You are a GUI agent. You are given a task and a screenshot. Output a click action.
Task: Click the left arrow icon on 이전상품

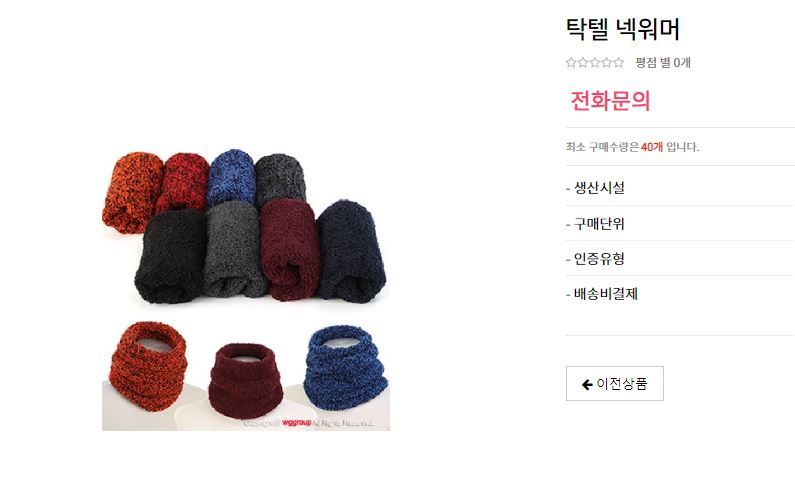pyautogui.click(x=587, y=385)
